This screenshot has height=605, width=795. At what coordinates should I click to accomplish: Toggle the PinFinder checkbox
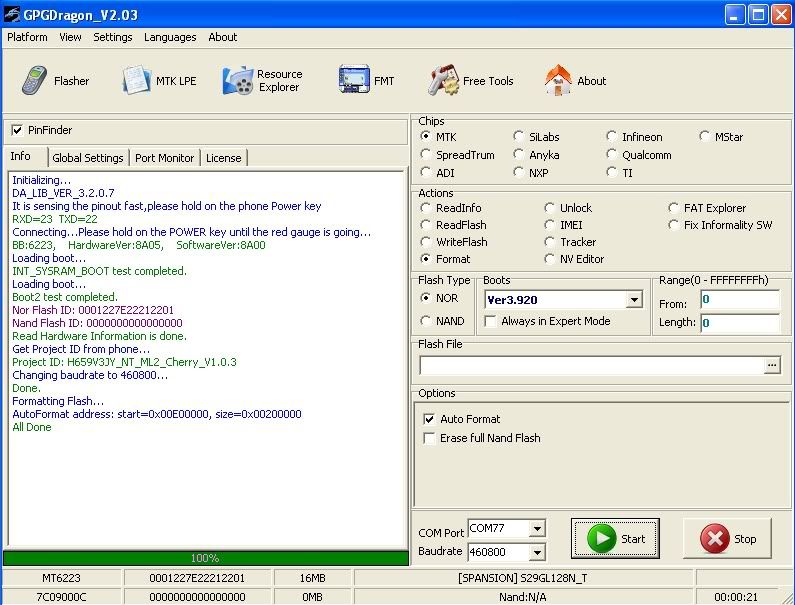click(17, 130)
